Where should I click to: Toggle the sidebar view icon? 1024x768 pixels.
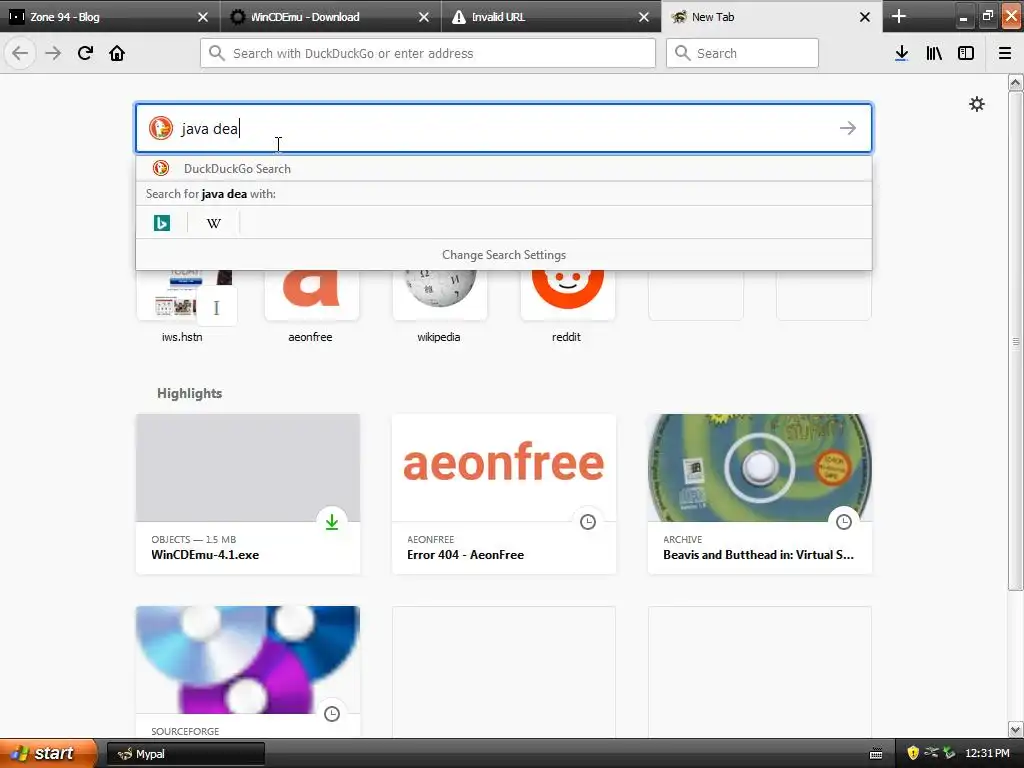point(966,53)
